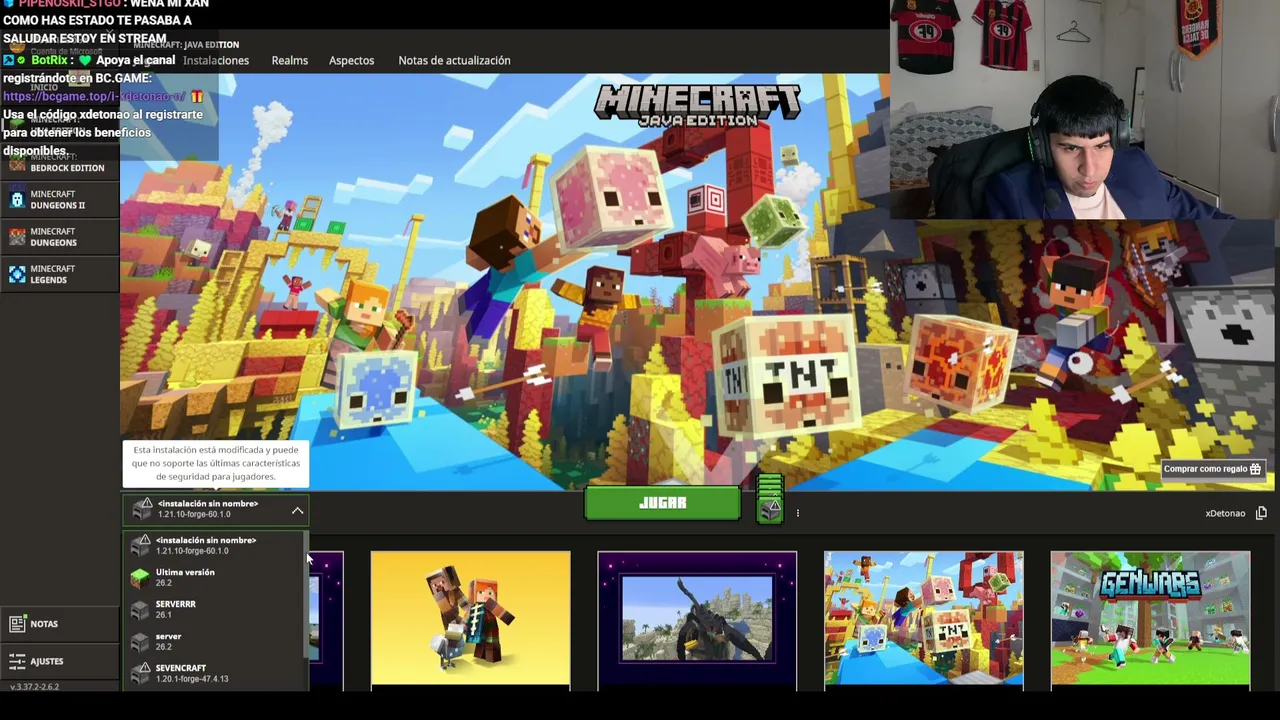Click the furnace icon for server 26.2
The image size is (1280, 720).
pos(140,642)
